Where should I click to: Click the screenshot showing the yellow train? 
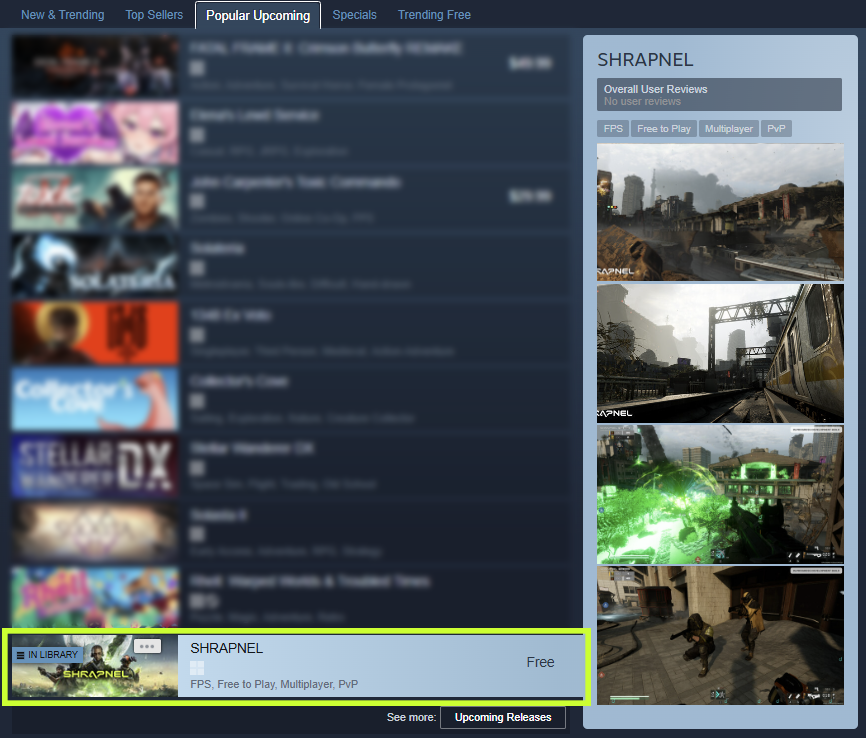(720, 353)
